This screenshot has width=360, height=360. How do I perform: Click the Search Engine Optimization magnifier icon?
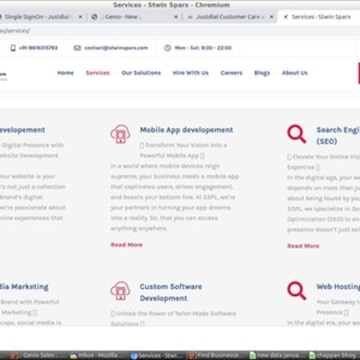pyautogui.click(x=297, y=134)
